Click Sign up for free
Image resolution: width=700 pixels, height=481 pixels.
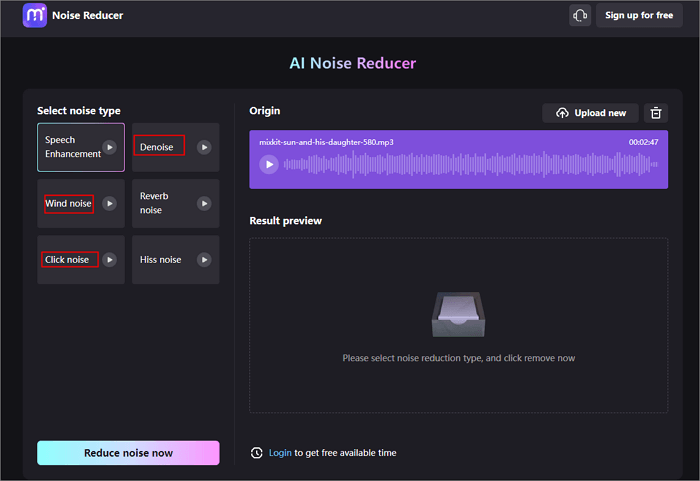click(x=639, y=15)
